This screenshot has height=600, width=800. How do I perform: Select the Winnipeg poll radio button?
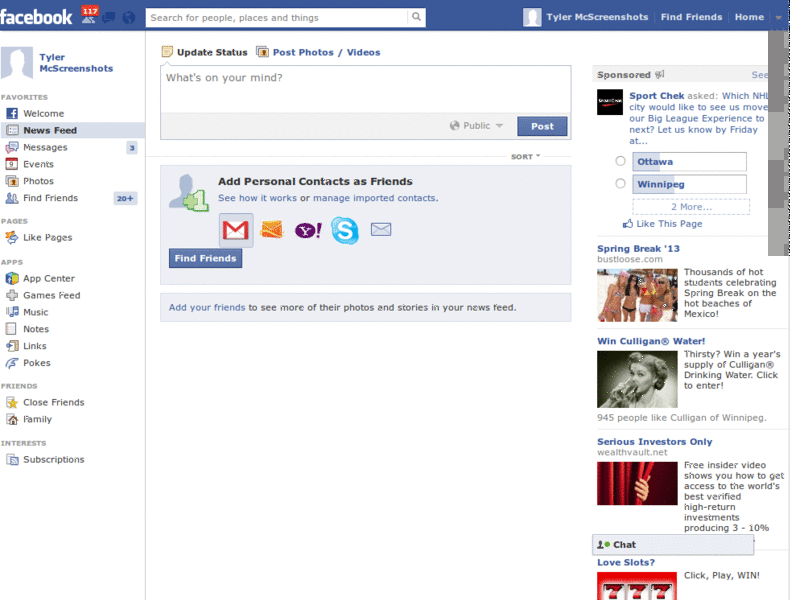point(620,183)
